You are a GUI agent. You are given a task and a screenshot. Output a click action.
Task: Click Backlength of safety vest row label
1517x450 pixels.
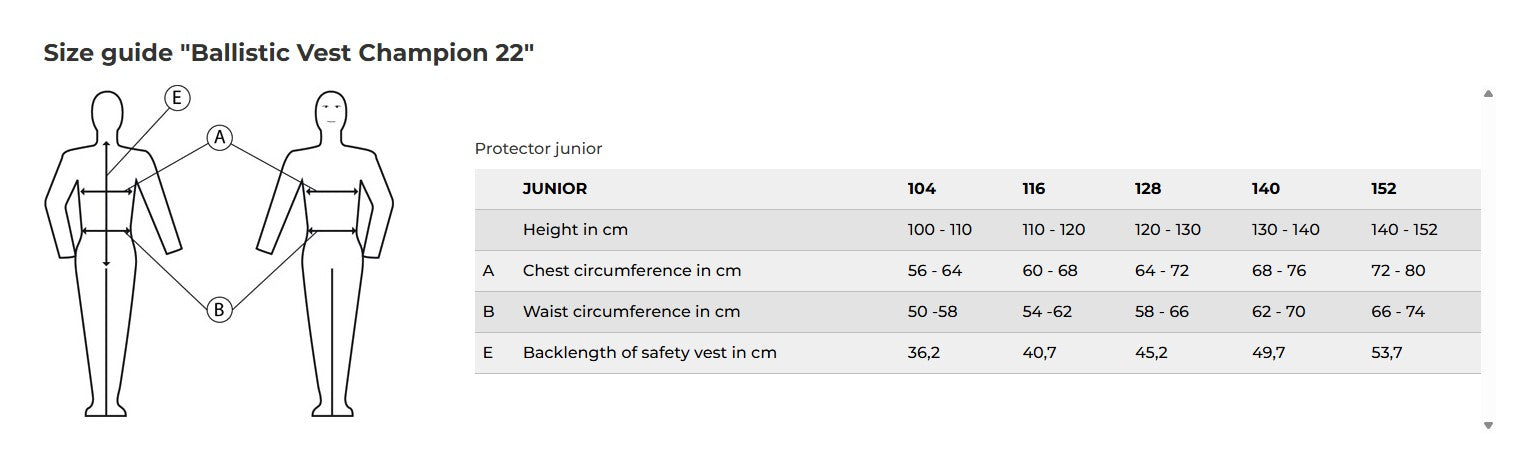click(x=649, y=352)
